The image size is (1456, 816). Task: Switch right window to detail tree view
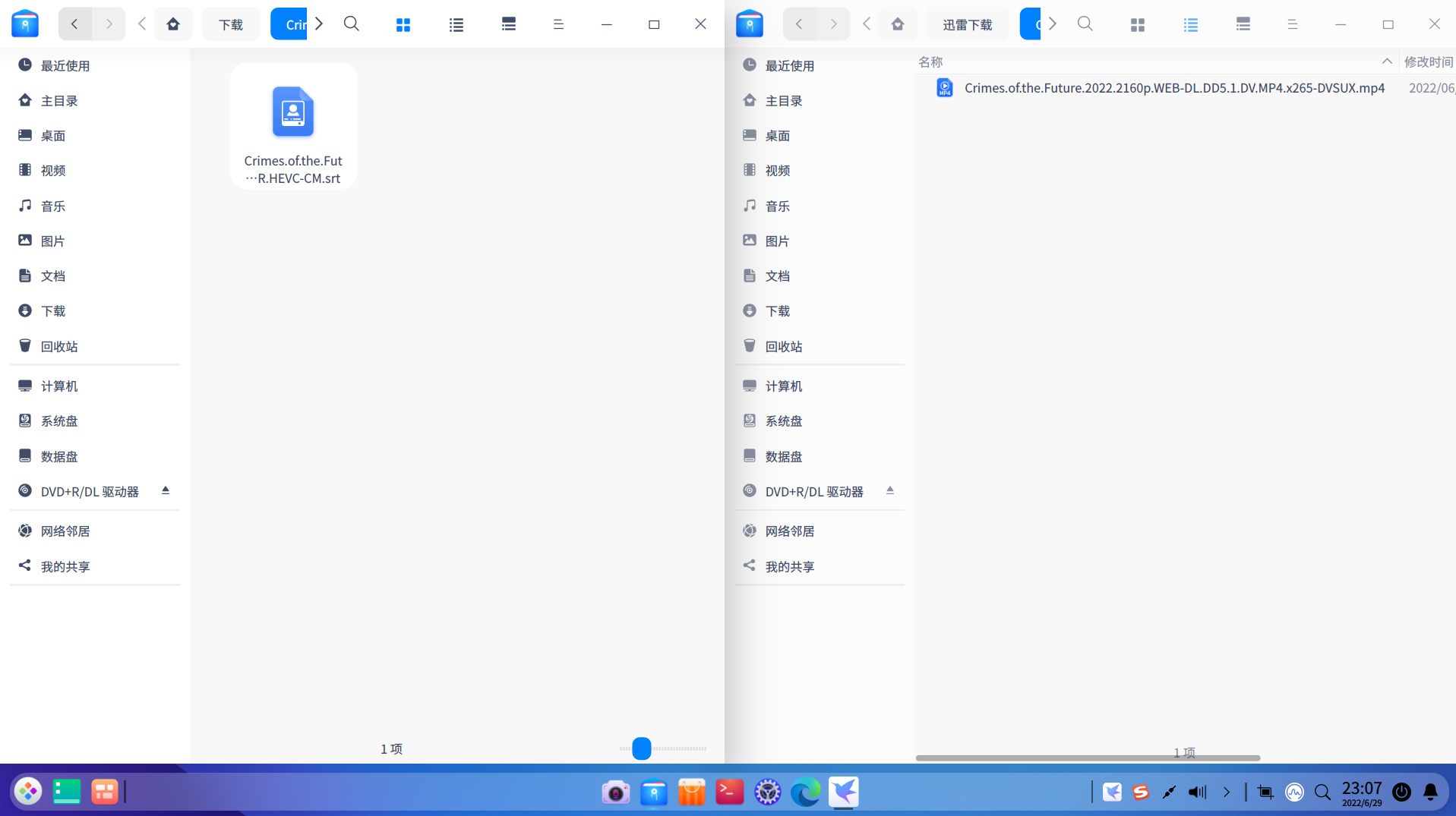tap(1243, 25)
